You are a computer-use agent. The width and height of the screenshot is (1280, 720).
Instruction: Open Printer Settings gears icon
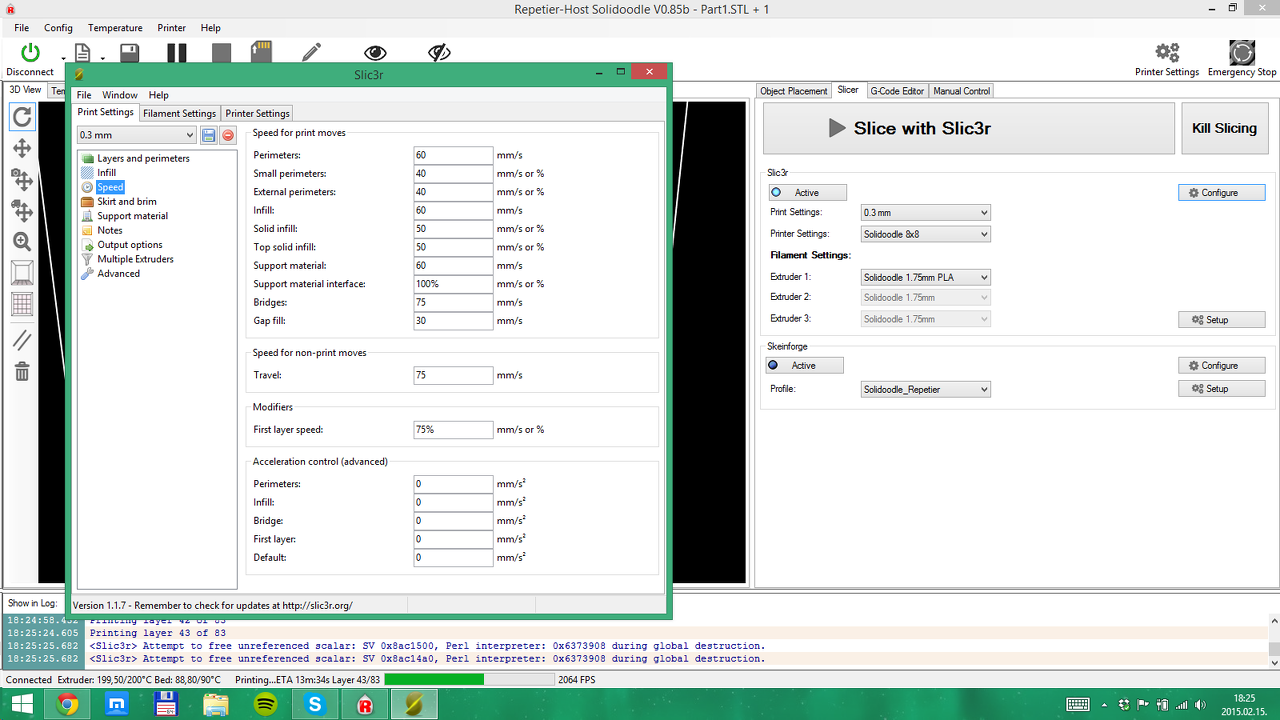pyautogui.click(x=1167, y=52)
